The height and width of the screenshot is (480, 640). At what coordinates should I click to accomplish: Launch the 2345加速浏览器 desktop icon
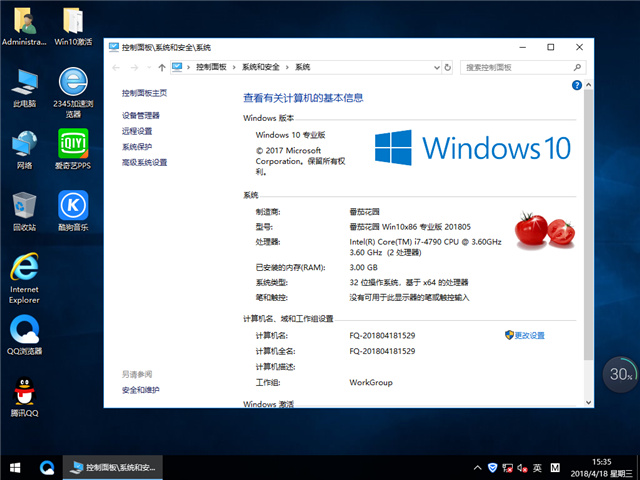coord(73,93)
